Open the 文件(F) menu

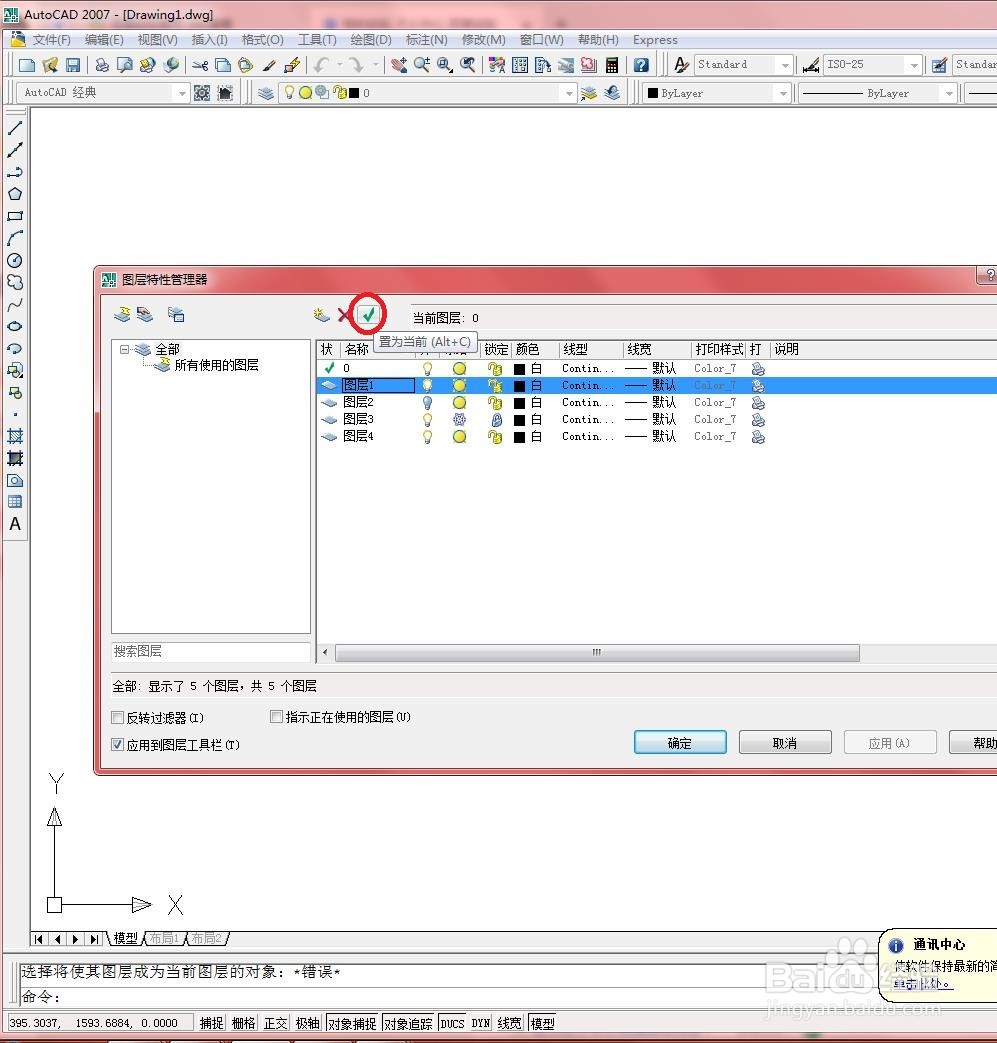[51, 40]
